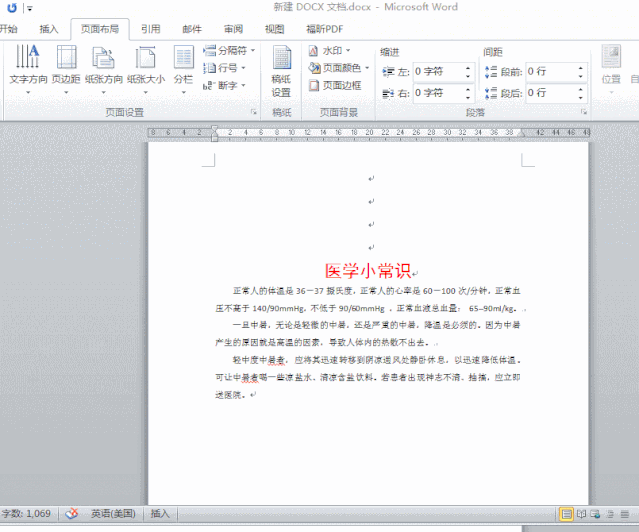The height and width of the screenshot is (532, 639).
Task: Click the proofing spell-check icon in status bar
Action: (x=72, y=513)
